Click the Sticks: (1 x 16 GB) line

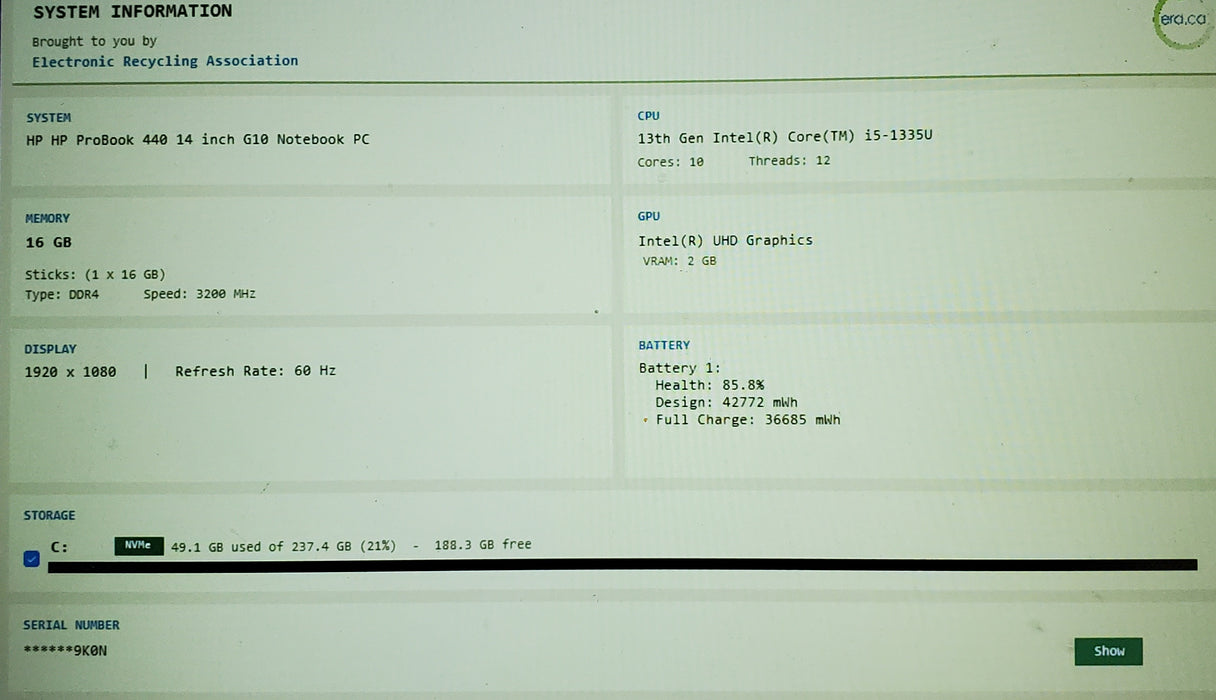click(x=95, y=274)
